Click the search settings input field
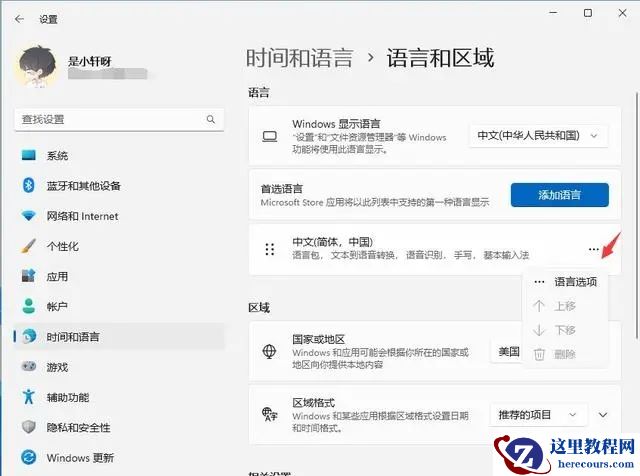 click(119, 120)
